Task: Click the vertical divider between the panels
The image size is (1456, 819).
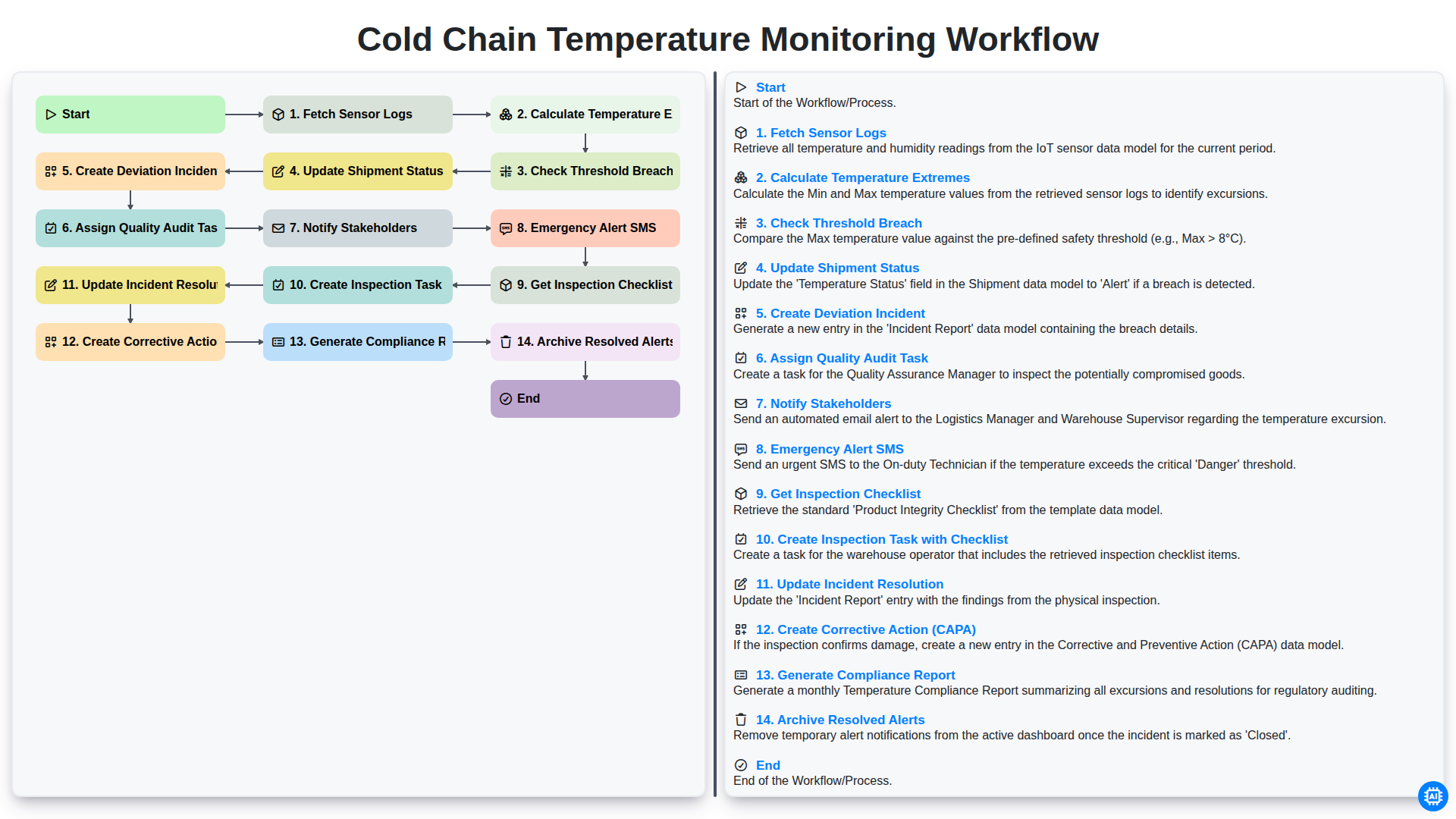Action: [715, 435]
